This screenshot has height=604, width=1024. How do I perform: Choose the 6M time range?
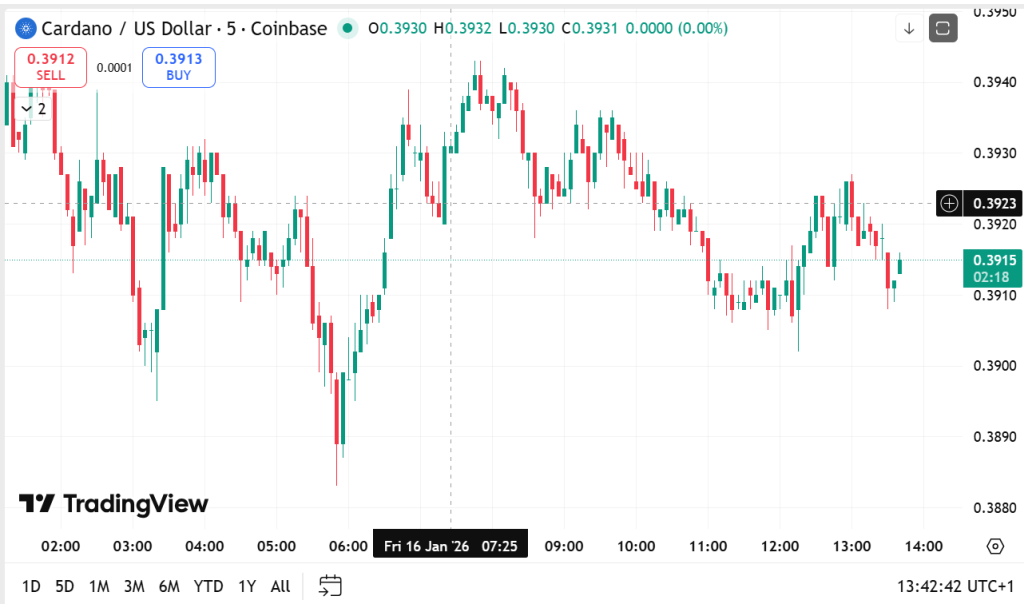click(x=169, y=586)
